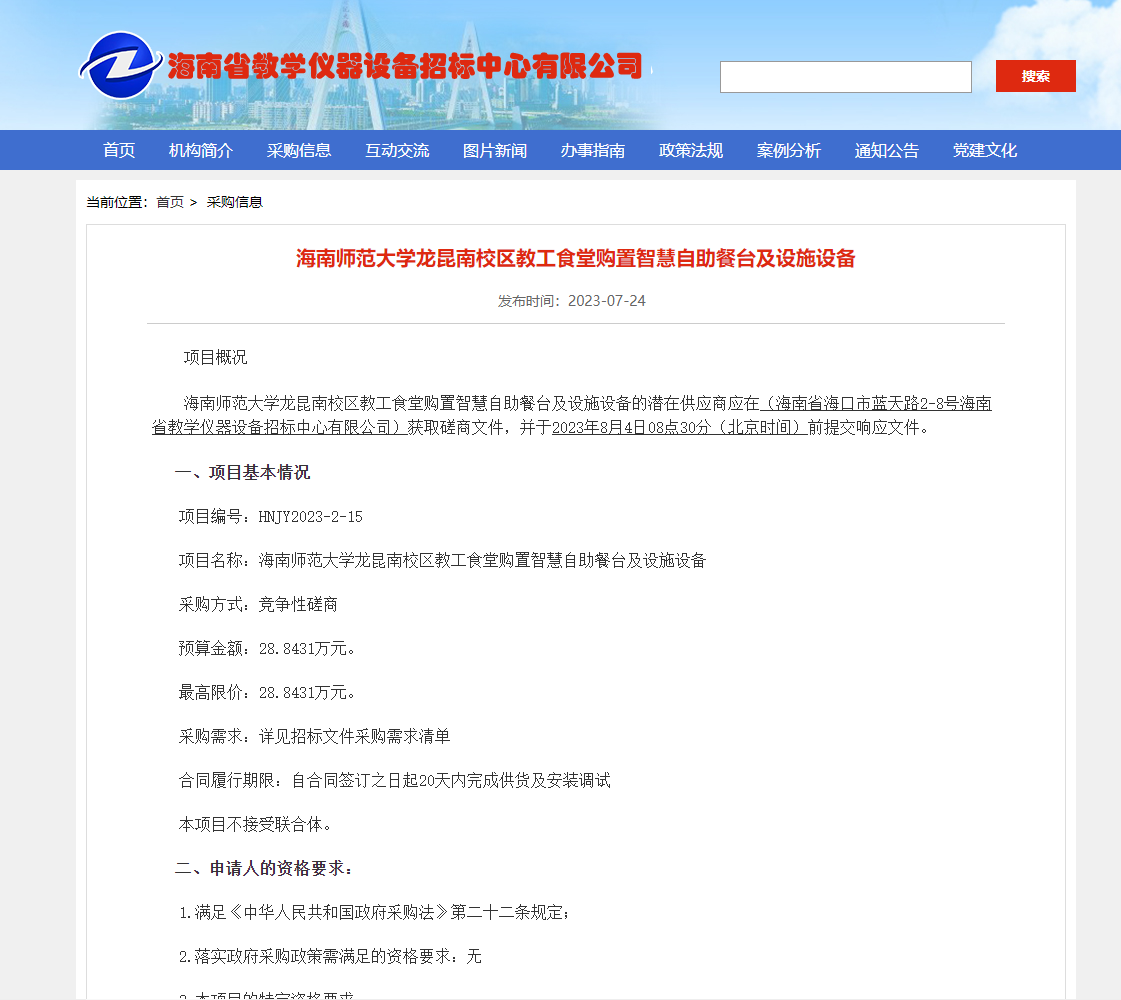Click the 项目名称 line
The height and width of the screenshot is (1000, 1121).
click(442, 560)
